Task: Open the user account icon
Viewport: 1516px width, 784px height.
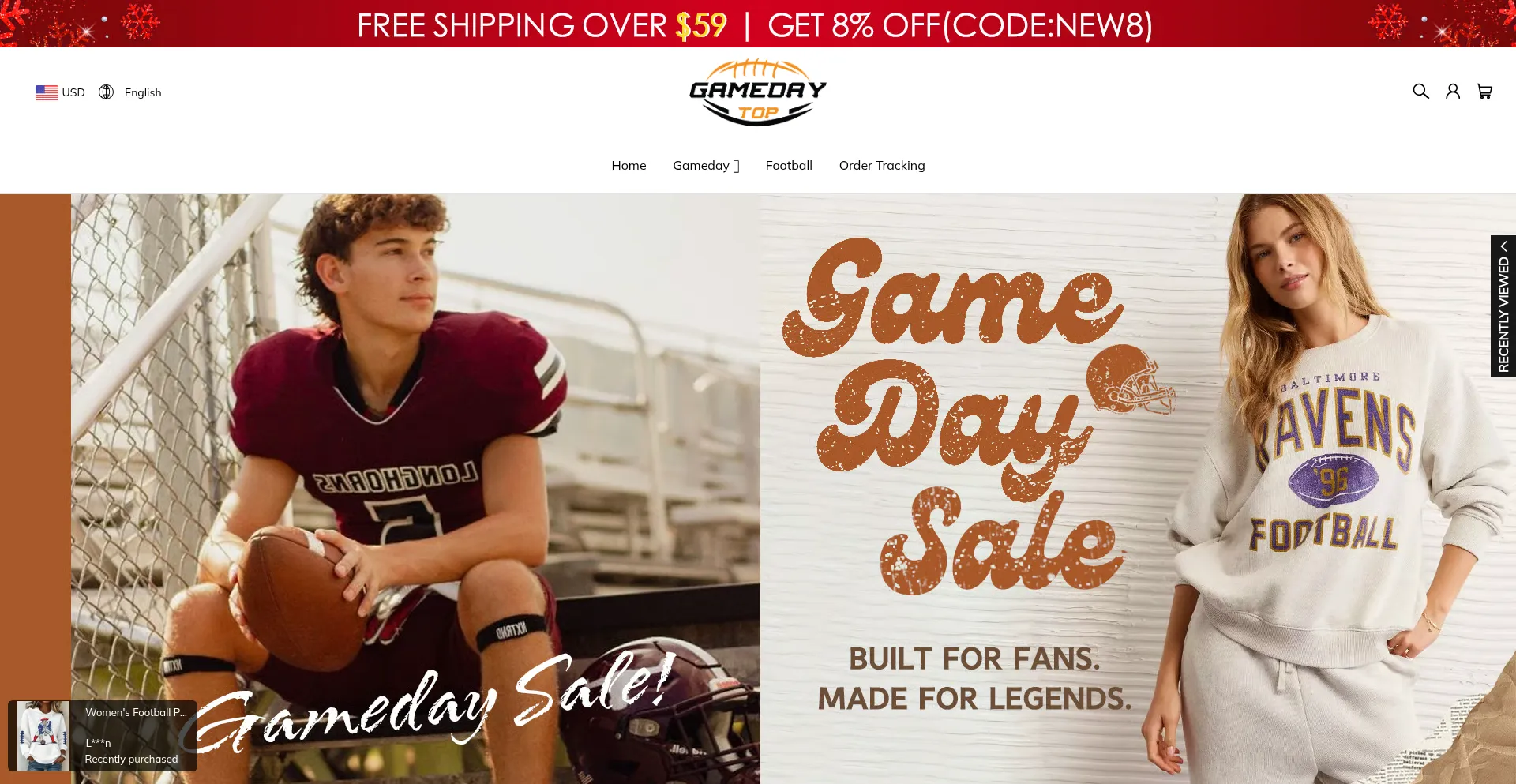Action: pyautogui.click(x=1453, y=92)
